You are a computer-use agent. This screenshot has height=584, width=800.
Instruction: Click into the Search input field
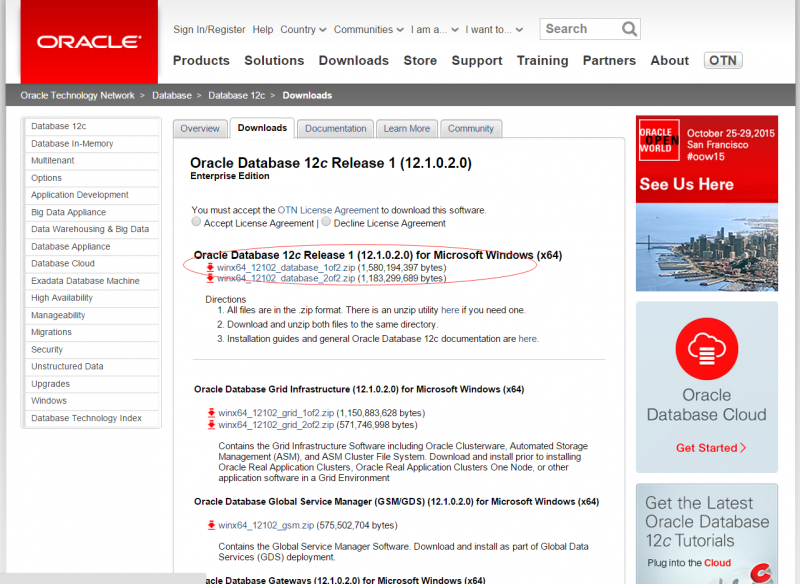pos(581,29)
